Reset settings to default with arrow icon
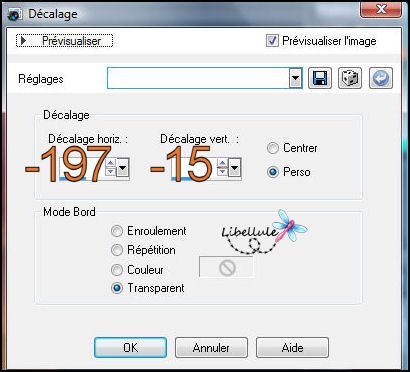The width and height of the screenshot is (410, 372). coord(381,78)
